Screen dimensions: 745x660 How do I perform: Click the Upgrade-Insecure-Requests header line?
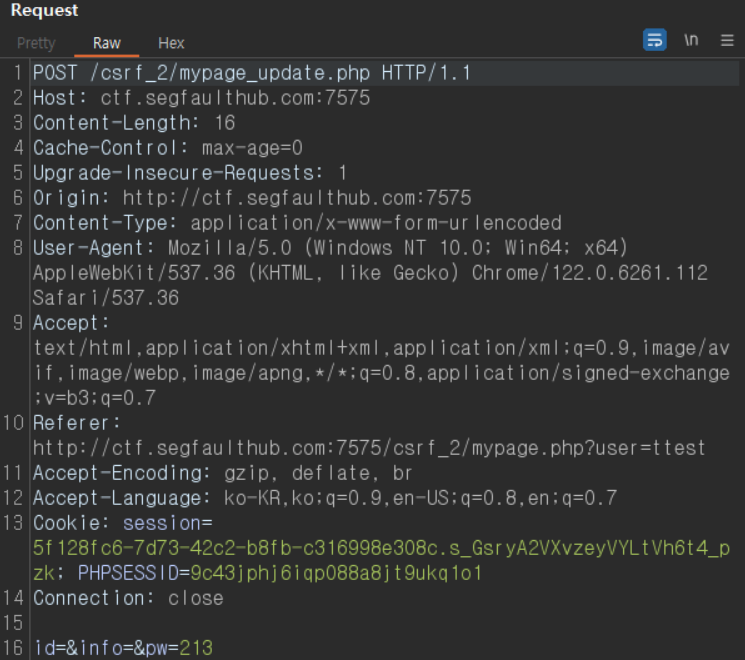[190, 173]
